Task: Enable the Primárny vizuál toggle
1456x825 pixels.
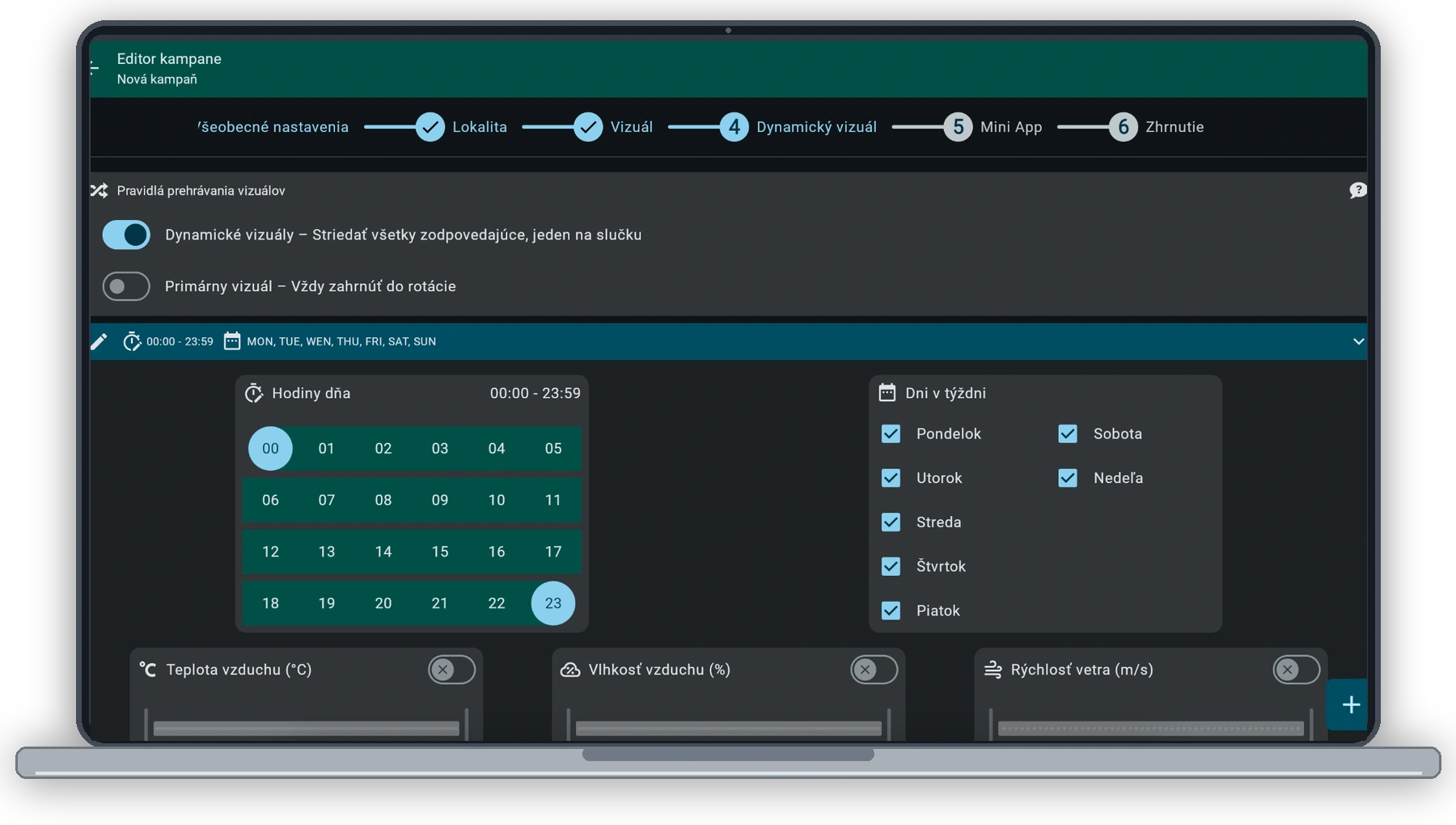Action: (126, 286)
